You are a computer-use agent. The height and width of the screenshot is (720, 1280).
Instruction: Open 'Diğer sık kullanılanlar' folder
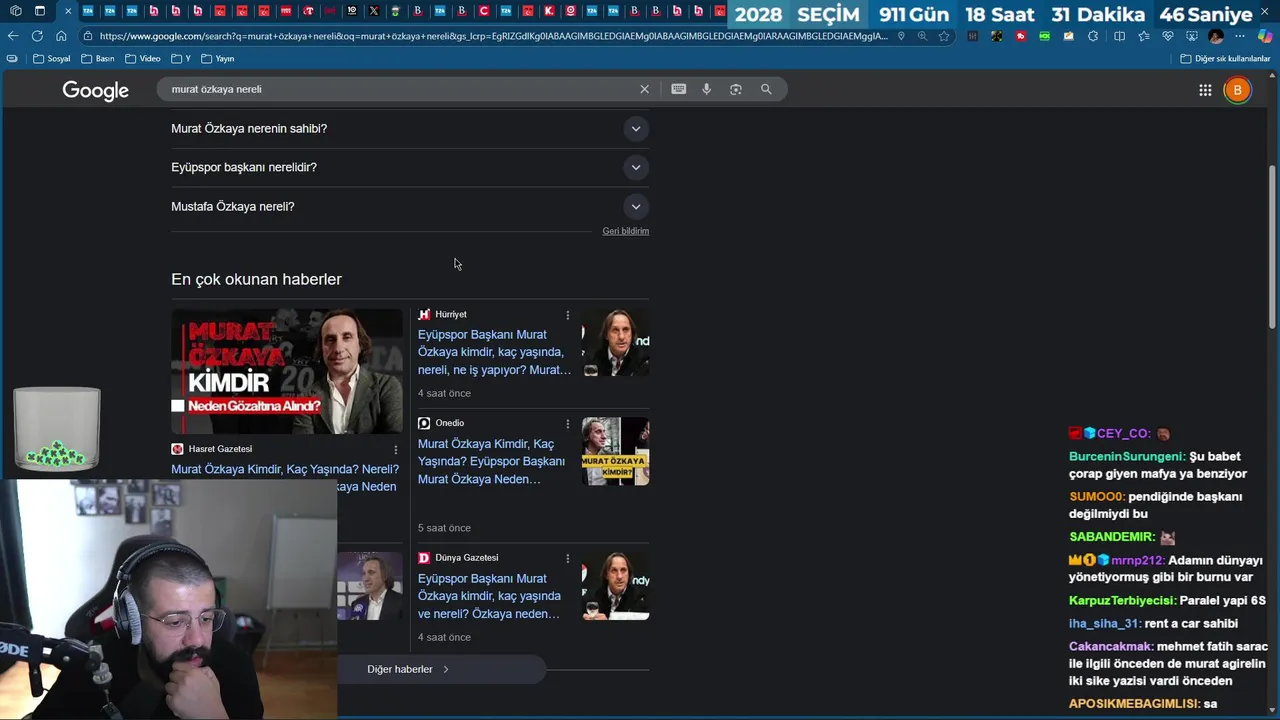[x=1225, y=59]
